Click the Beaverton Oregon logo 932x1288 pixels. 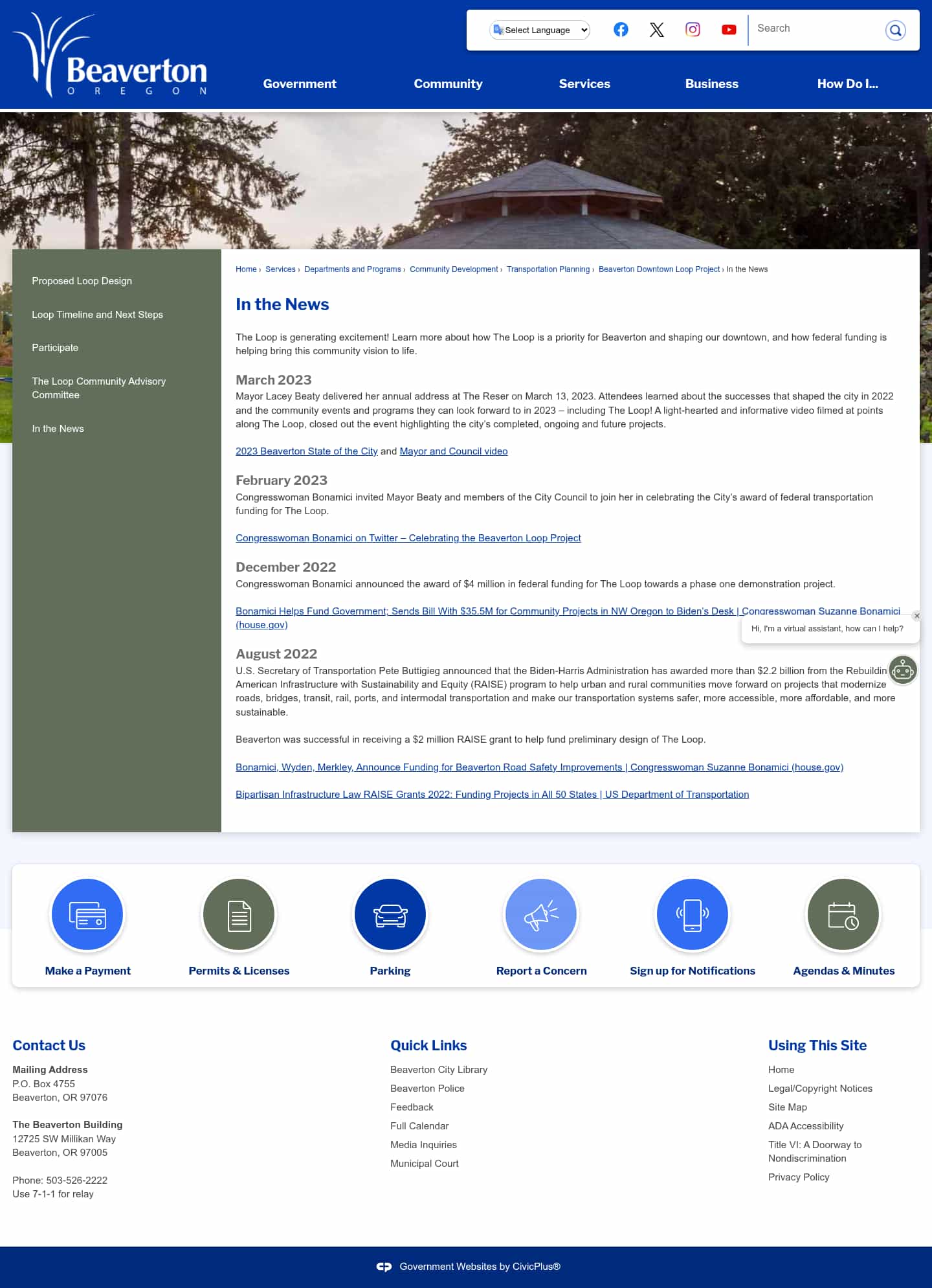111,55
